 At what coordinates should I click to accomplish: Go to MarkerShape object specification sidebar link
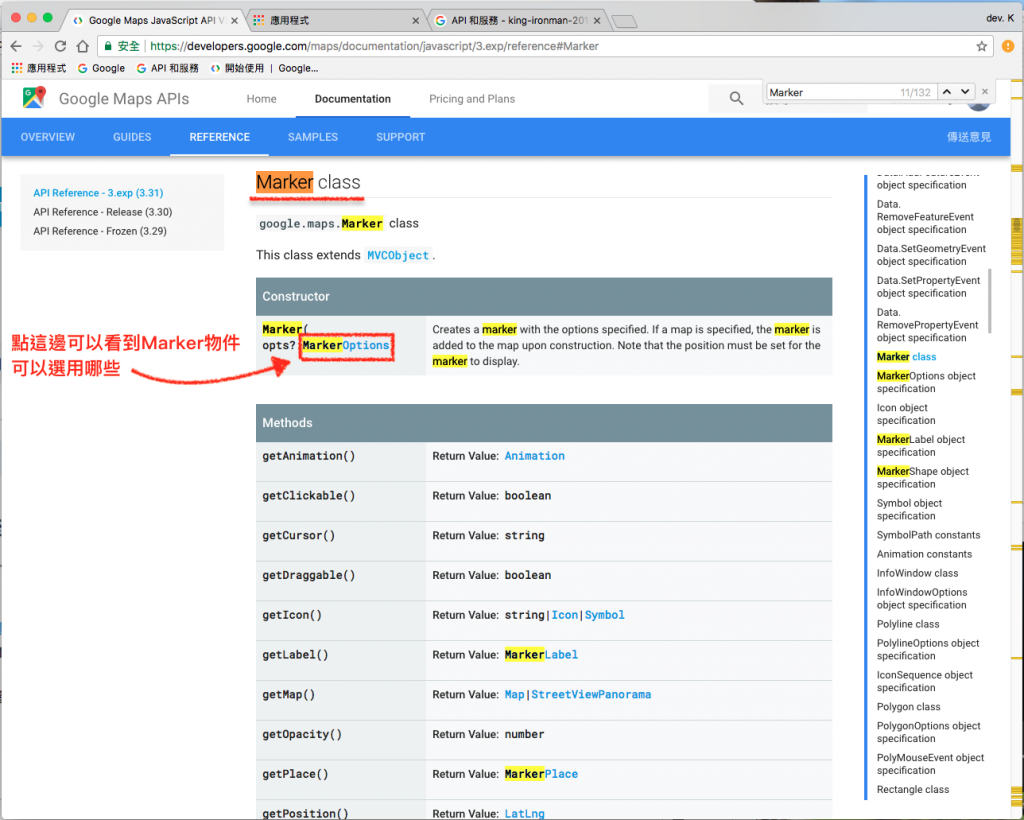pyautogui.click(x=923, y=478)
